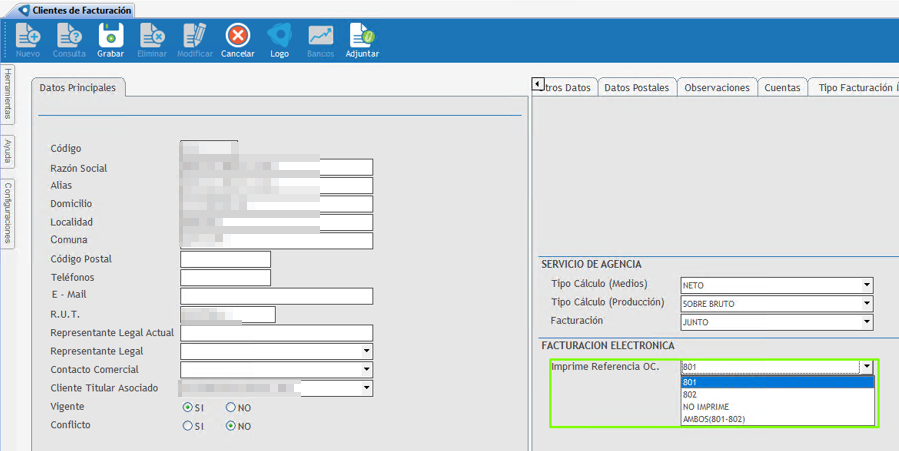Set Conflicto to NO
Screen dimensions: 899x451
(230, 426)
